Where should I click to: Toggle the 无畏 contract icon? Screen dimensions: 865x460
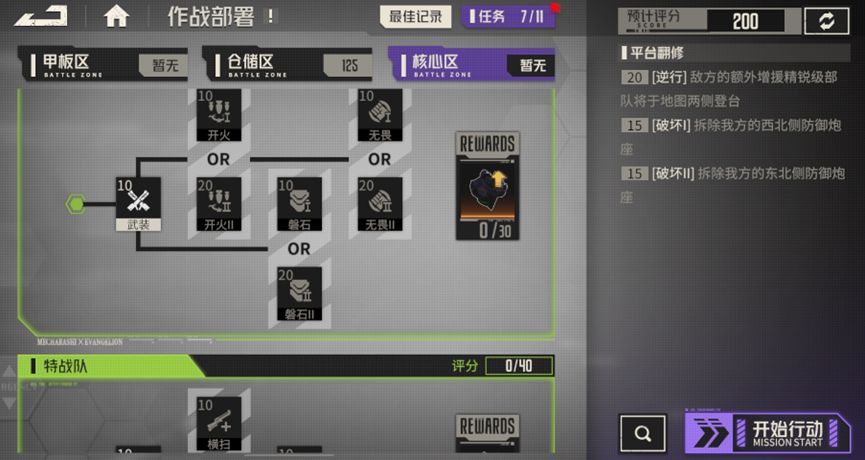click(380, 115)
